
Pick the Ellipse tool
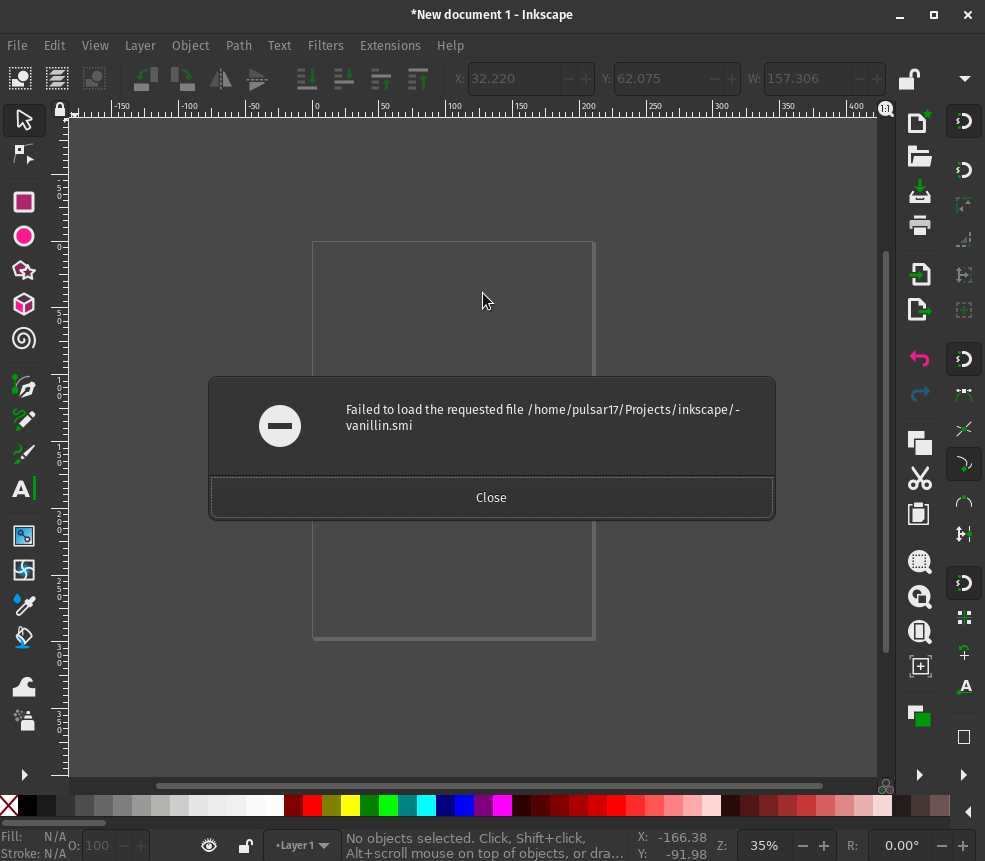23,236
